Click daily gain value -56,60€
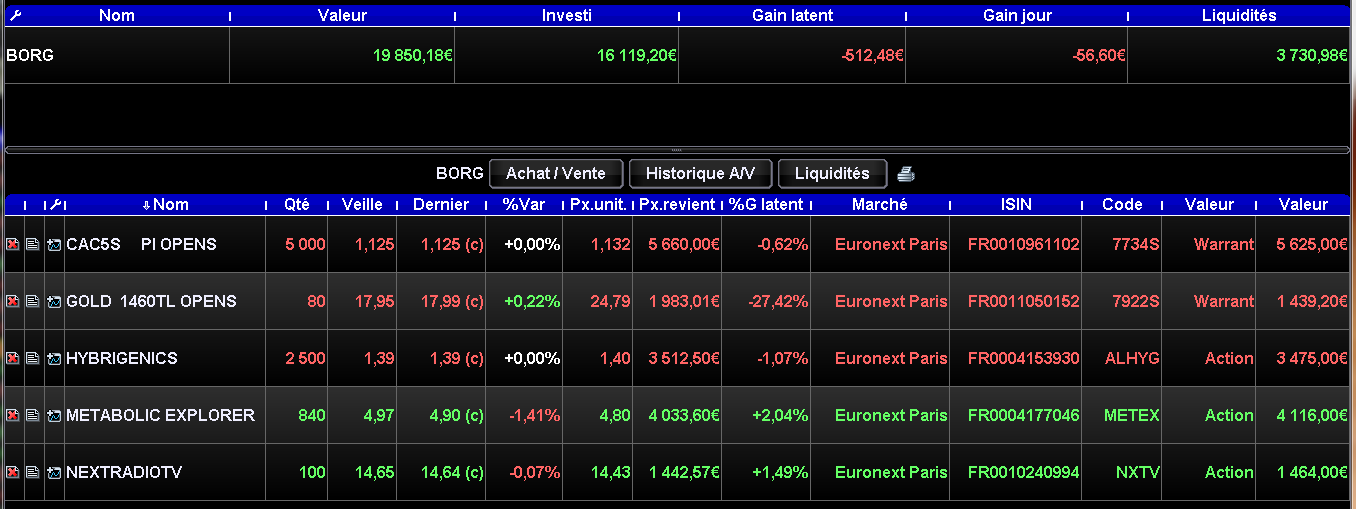The image size is (1356, 509). click(1100, 56)
